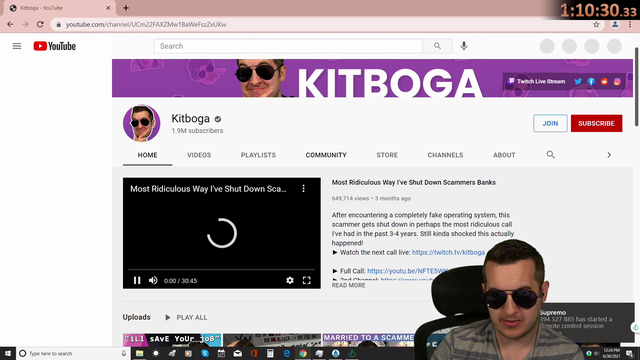
Task: Search within the channel using magnifier icon
Action: tap(551, 155)
